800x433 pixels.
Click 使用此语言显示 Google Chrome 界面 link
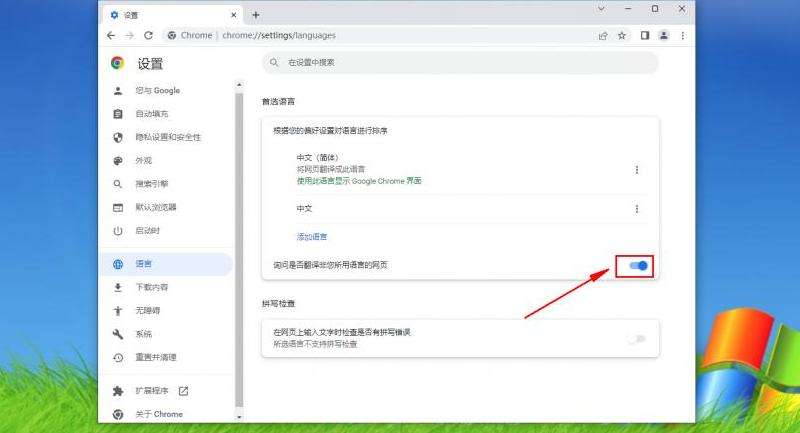(x=359, y=181)
